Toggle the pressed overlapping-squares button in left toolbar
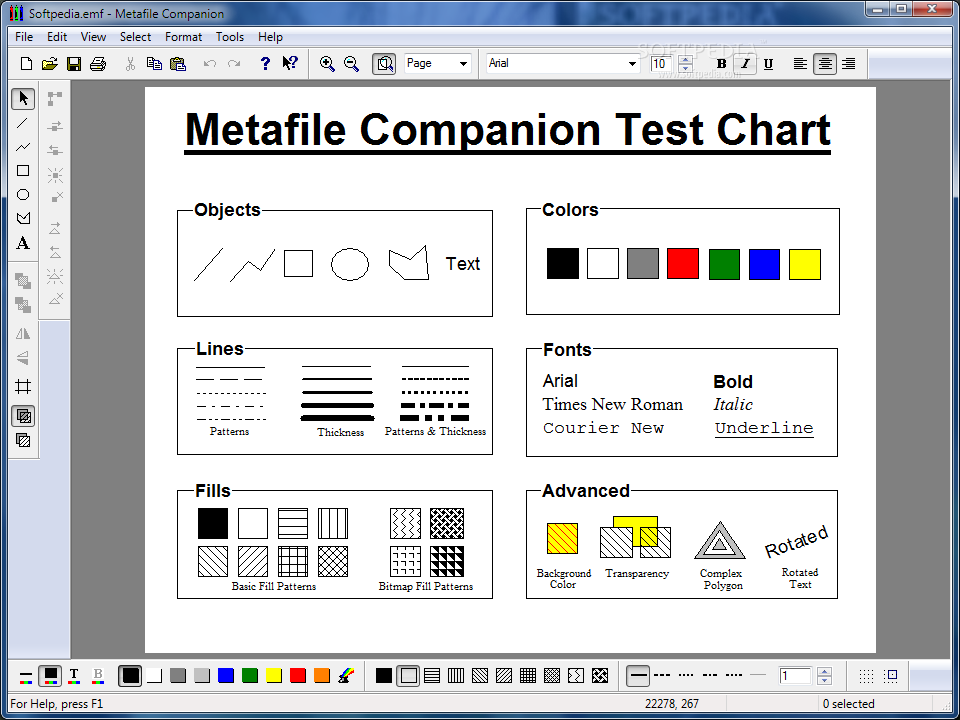Screen dimensions: 960x720 23,416
